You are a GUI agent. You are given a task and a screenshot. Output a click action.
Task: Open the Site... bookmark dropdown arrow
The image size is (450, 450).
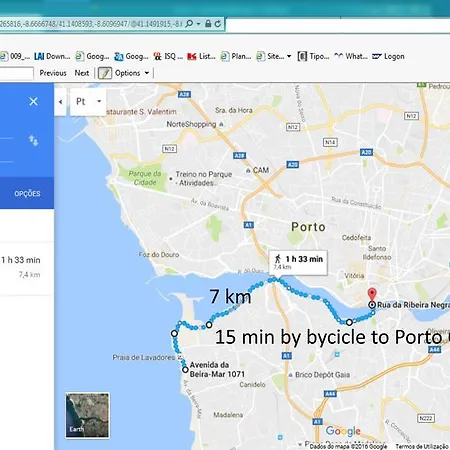(x=289, y=56)
